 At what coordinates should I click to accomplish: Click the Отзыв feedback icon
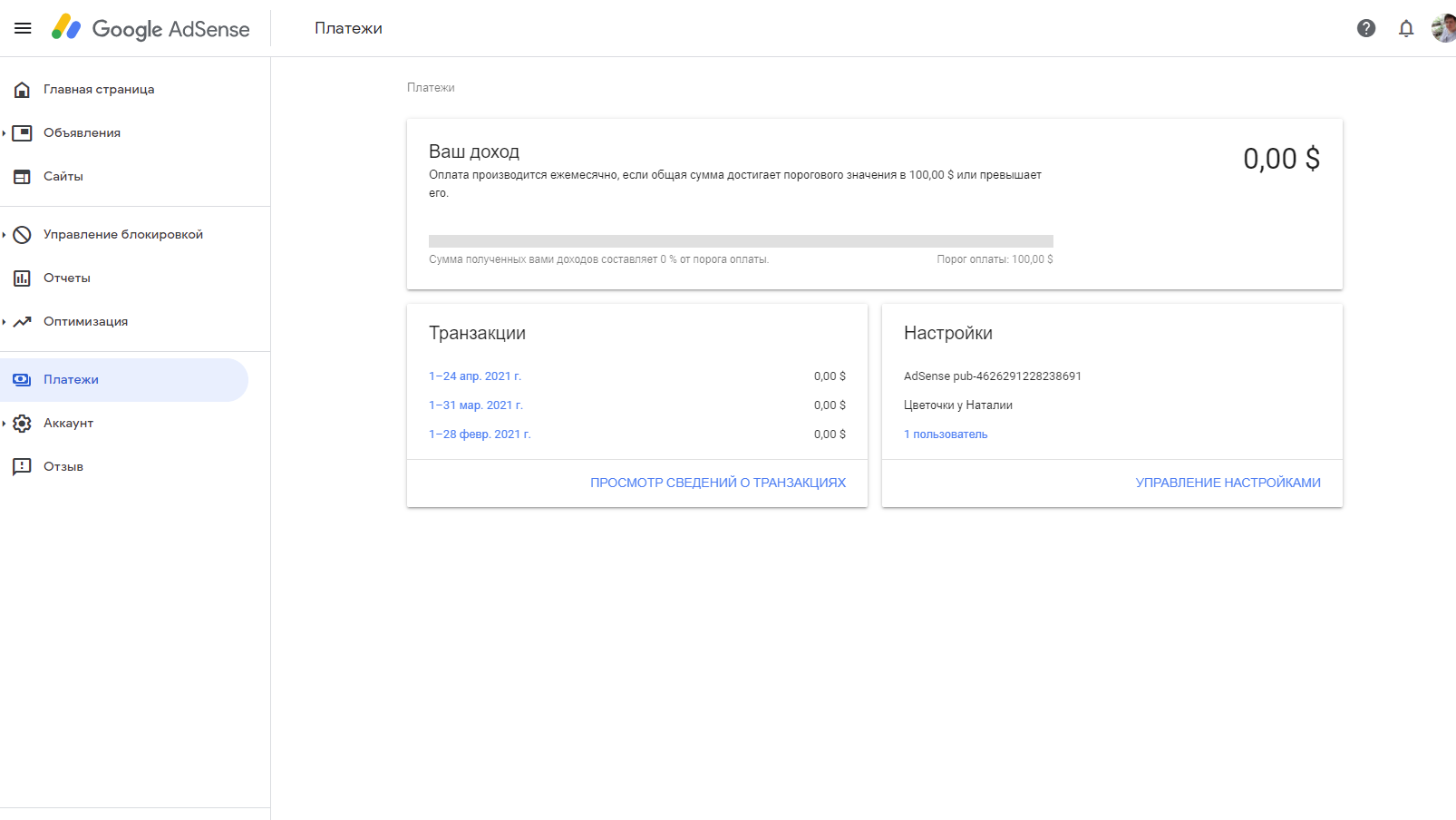point(23,467)
